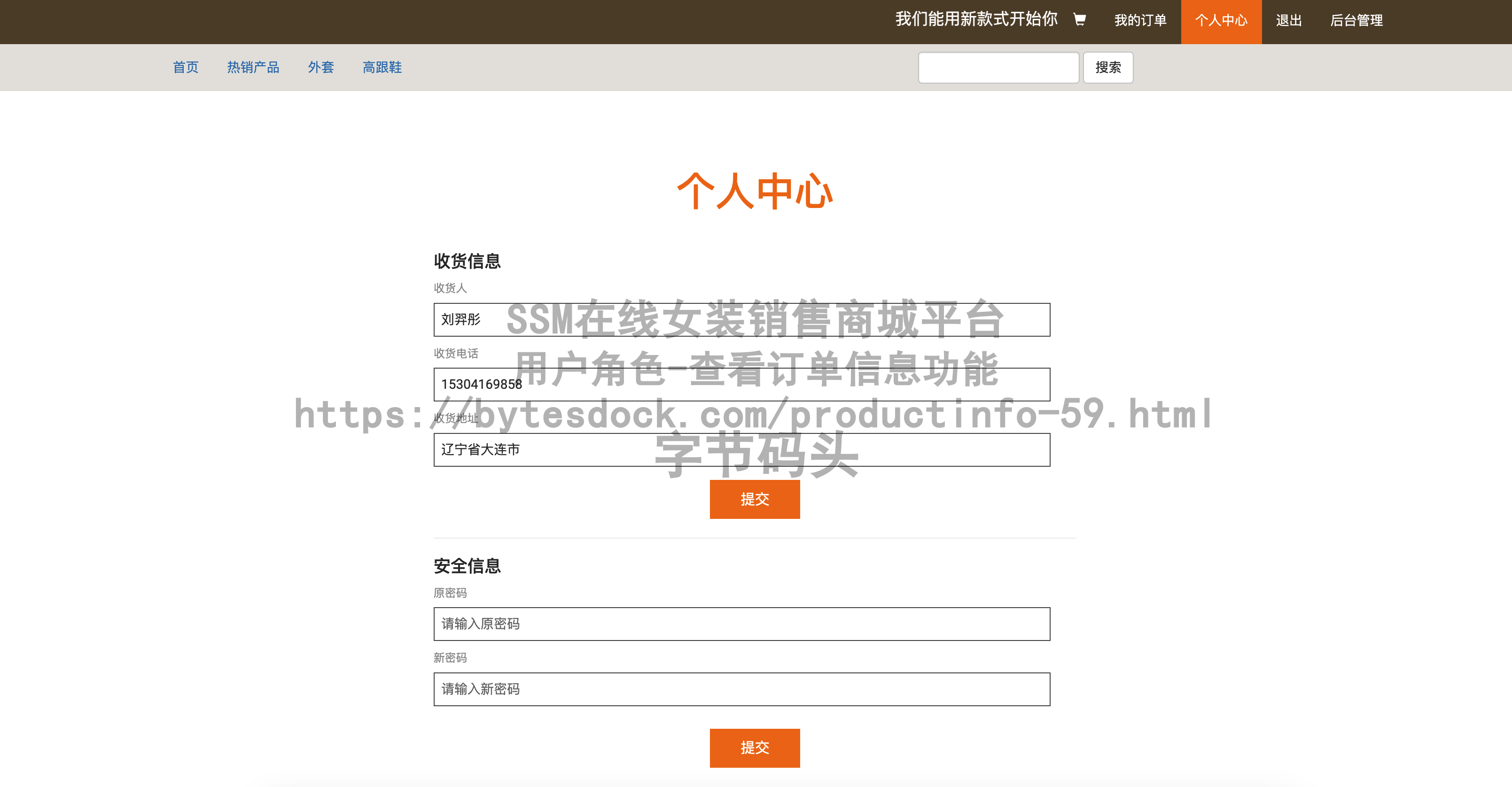Open 后台管理 admin panel
This screenshot has height=787, width=1512.
pos(1356,21)
